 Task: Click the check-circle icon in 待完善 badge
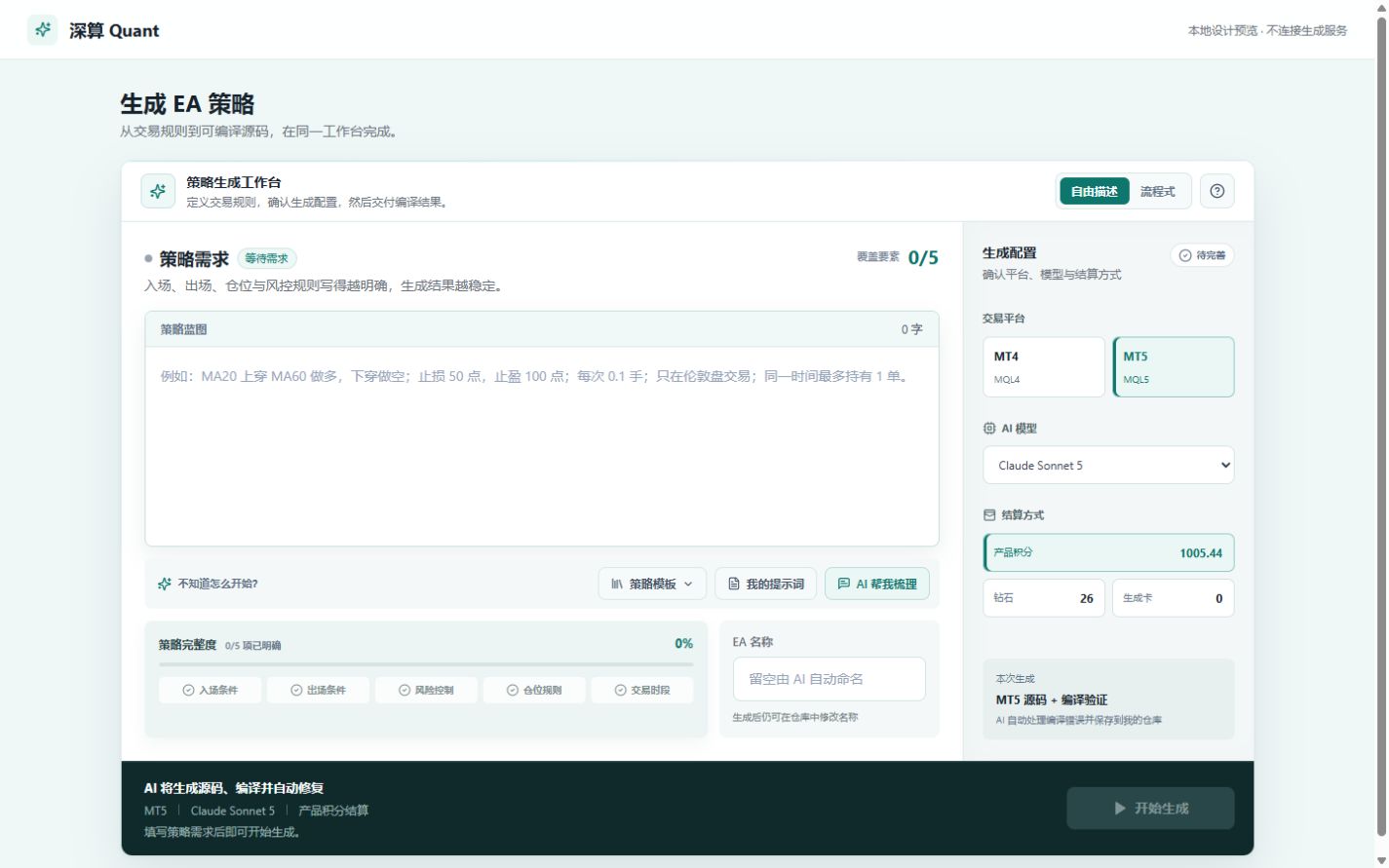(x=1185, y=255)
